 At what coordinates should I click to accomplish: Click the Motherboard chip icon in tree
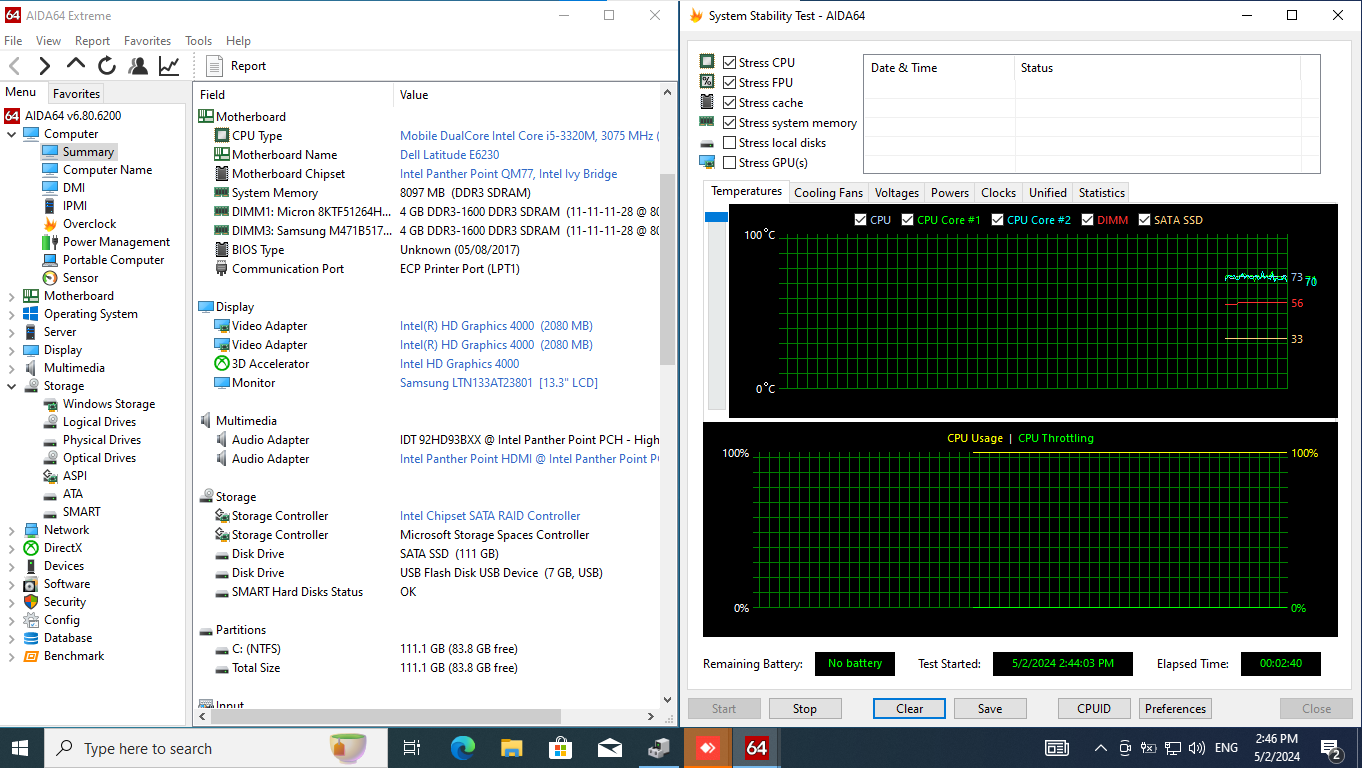(x=31, y=296)
